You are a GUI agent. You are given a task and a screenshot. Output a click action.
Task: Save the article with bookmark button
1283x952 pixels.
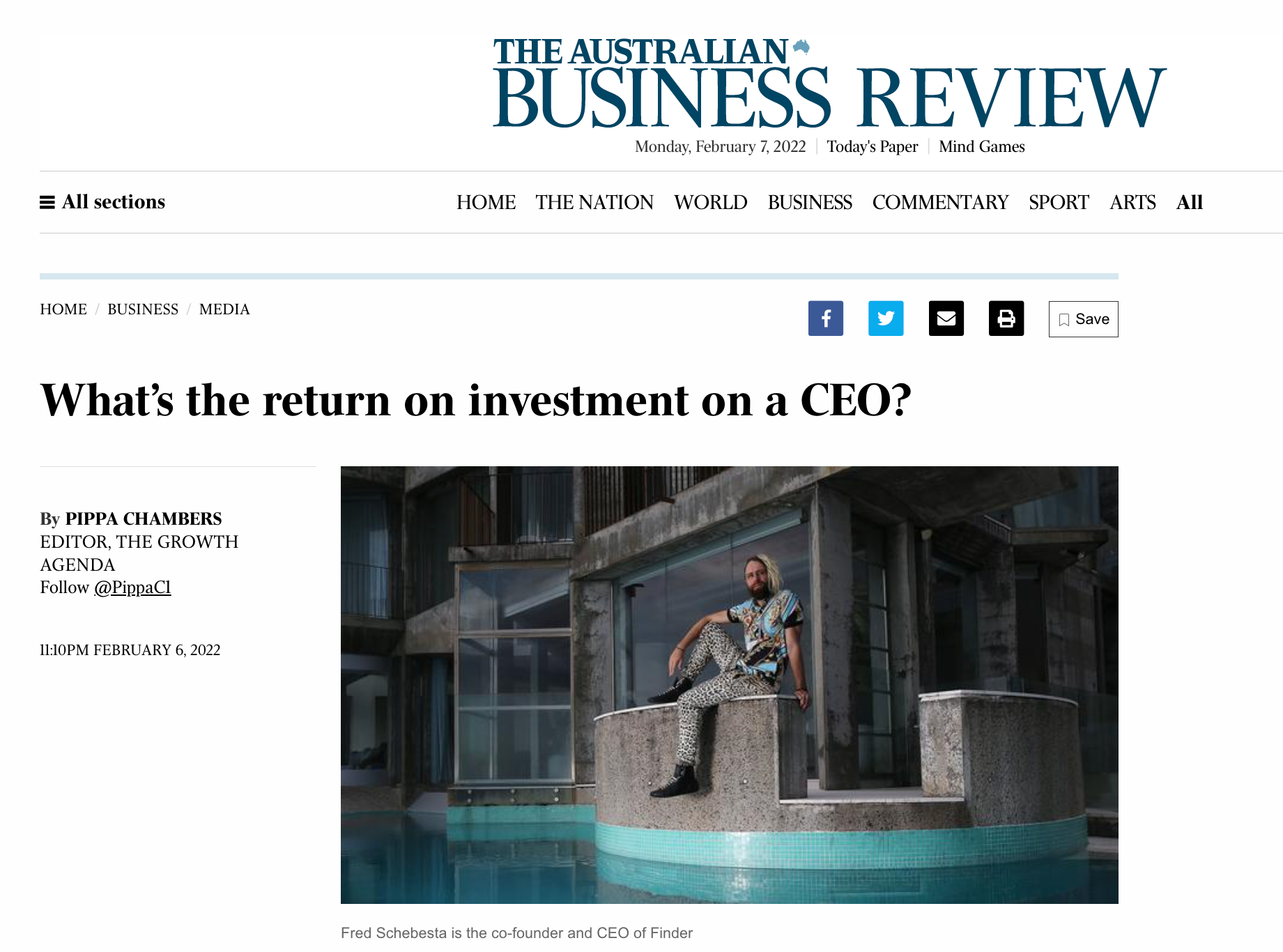[x=1083, y=319]
